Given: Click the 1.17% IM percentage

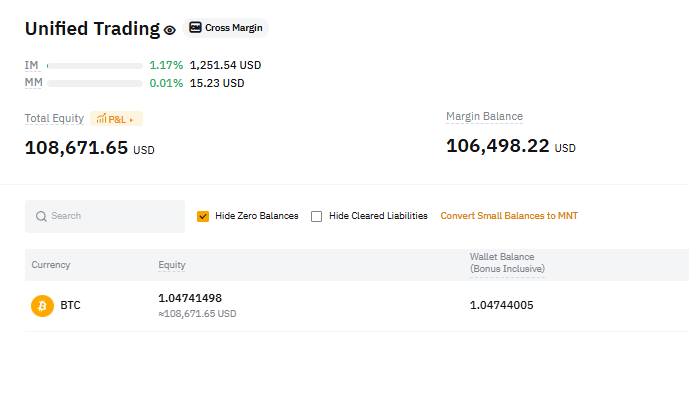Looking at the screenshot, I should click(166, 65).
